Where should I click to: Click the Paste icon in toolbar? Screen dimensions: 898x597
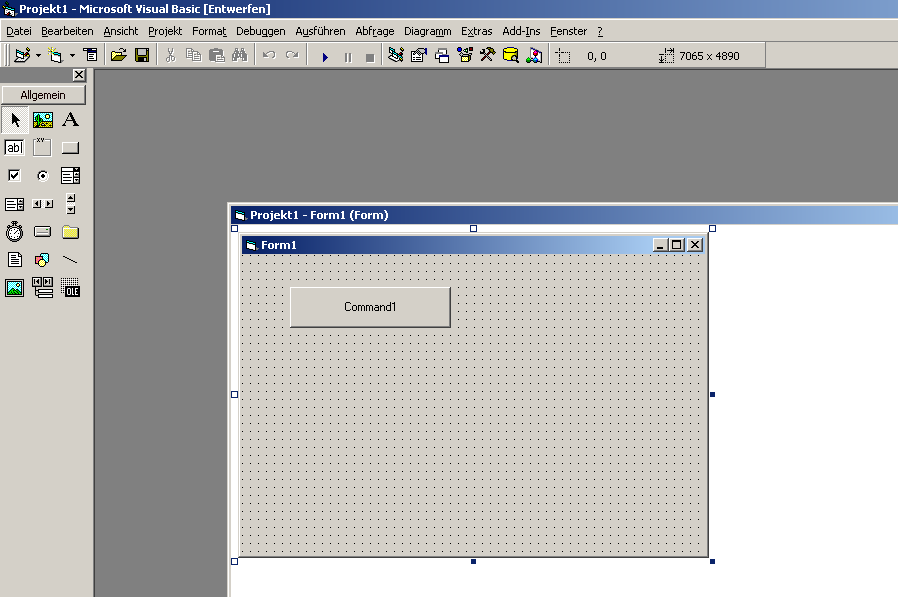216,56
